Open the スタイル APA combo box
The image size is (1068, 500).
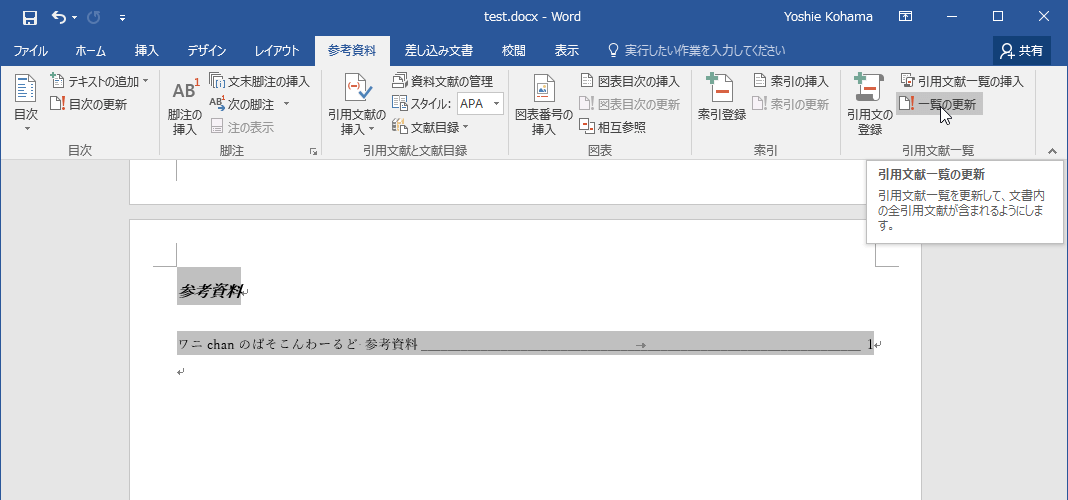point(481,104)
